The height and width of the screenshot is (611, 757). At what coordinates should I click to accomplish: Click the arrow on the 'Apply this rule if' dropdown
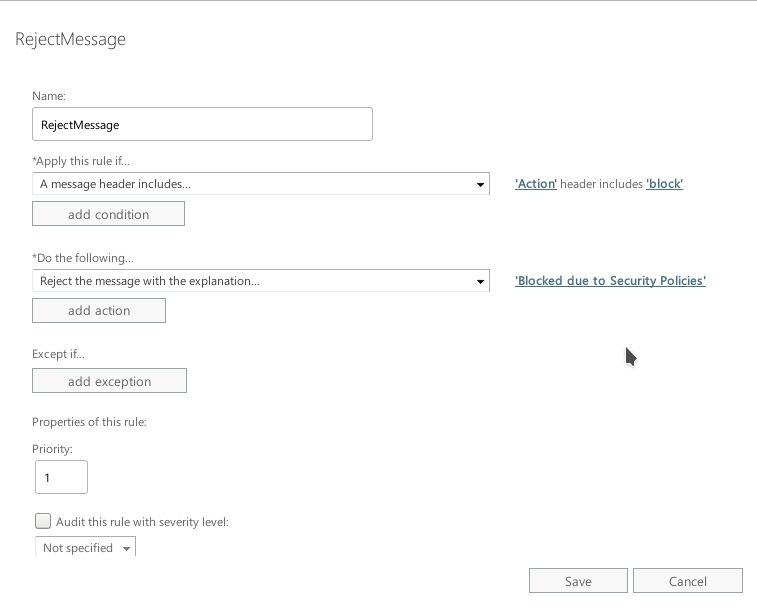481,184
